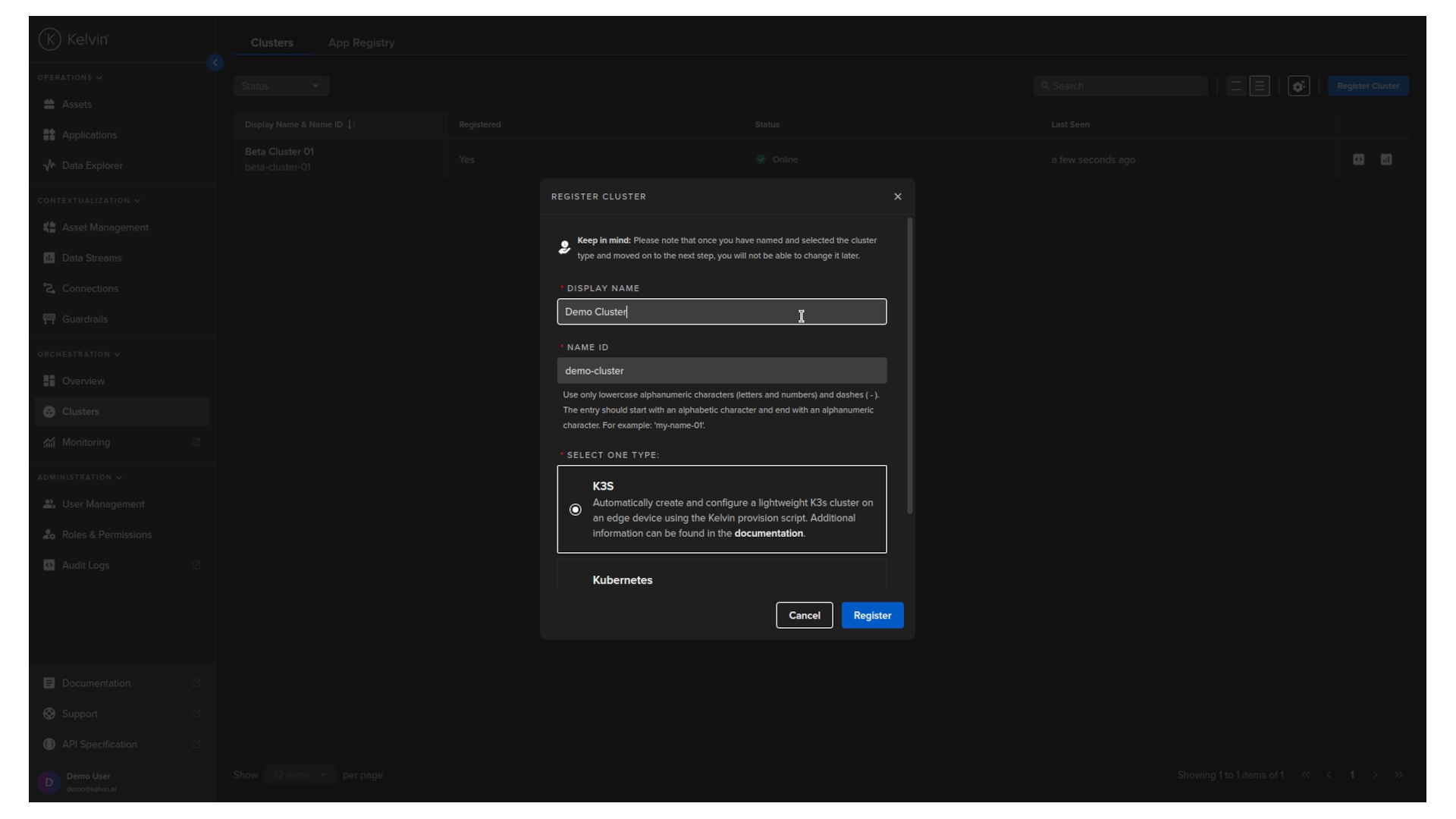Viewport: 1456px width, 819px height.
Task: Switch to compact list view
Action: click(x=1235, y=86)
